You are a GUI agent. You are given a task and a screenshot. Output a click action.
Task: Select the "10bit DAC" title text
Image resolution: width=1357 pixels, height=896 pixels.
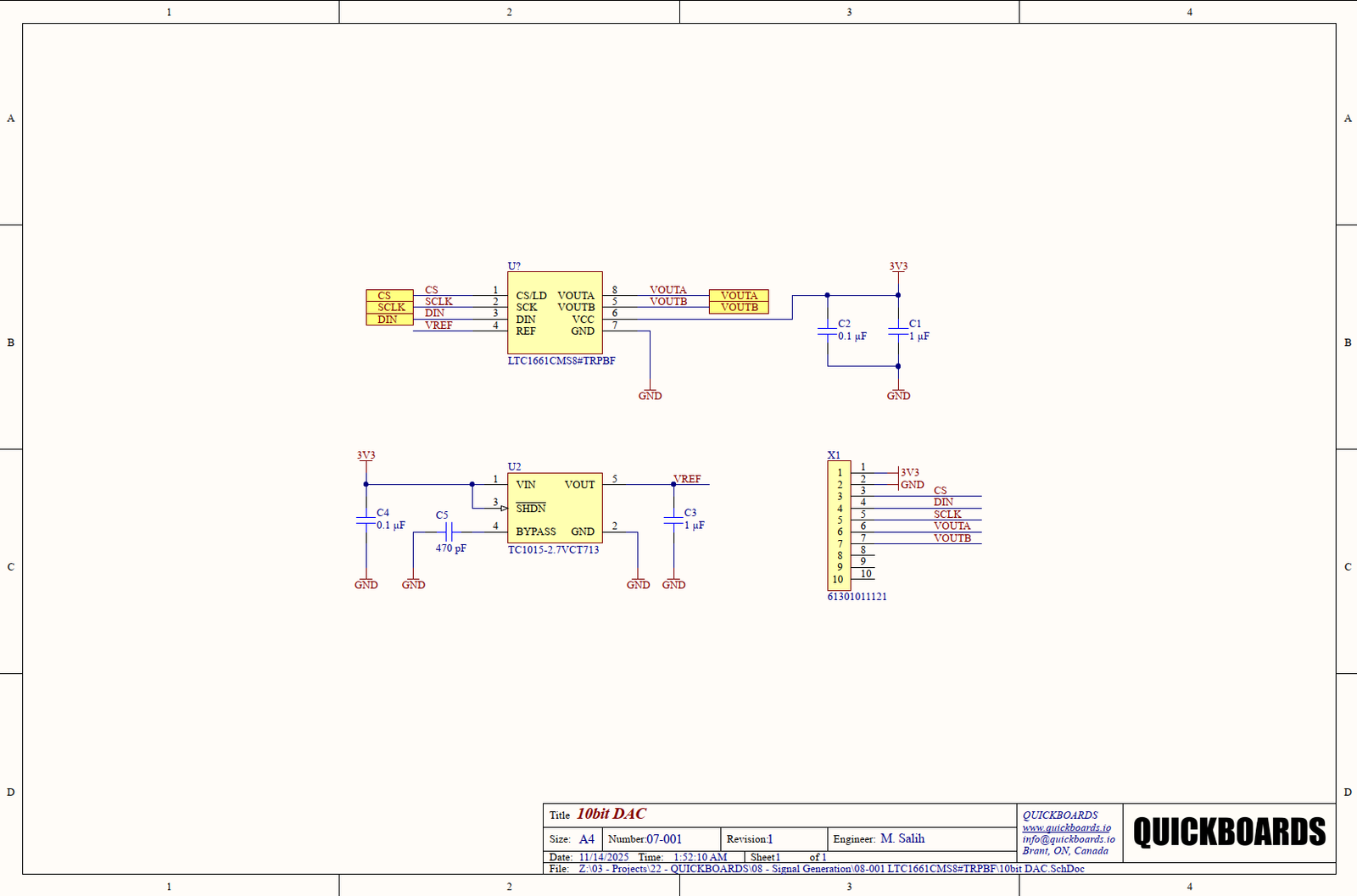click(x=611, y=814)
